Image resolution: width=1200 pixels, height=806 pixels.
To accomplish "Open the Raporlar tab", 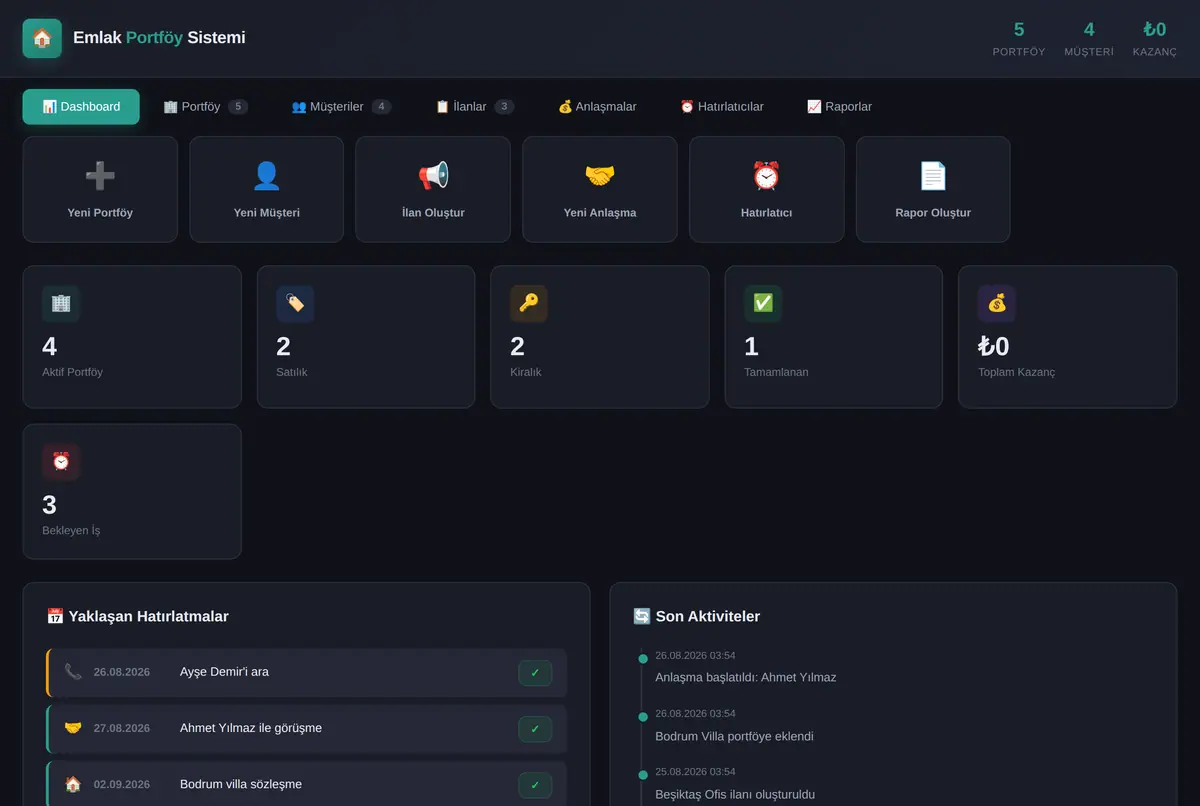I will (x=840, y=107).
